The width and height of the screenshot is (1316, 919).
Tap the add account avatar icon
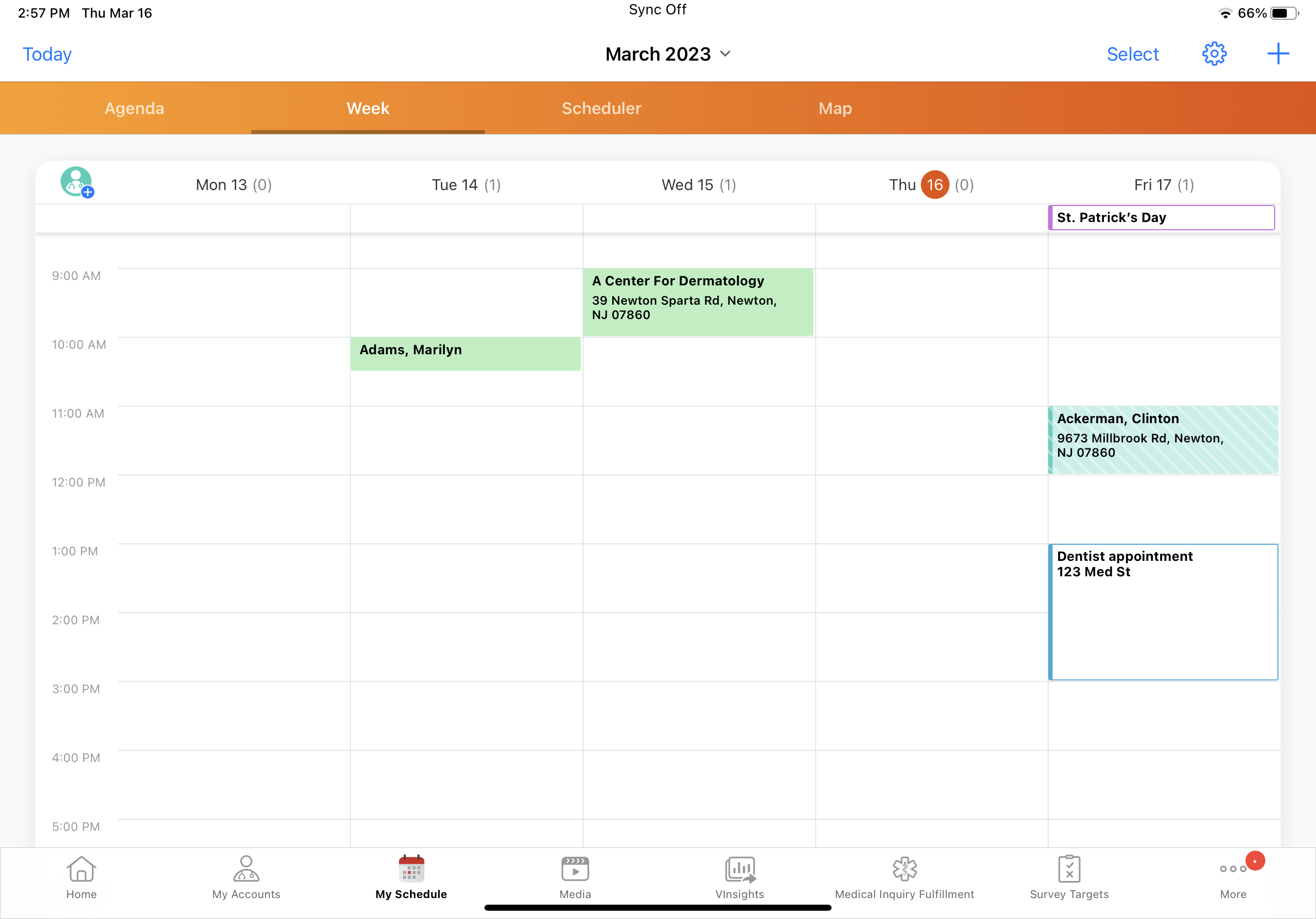coord(77,183)
